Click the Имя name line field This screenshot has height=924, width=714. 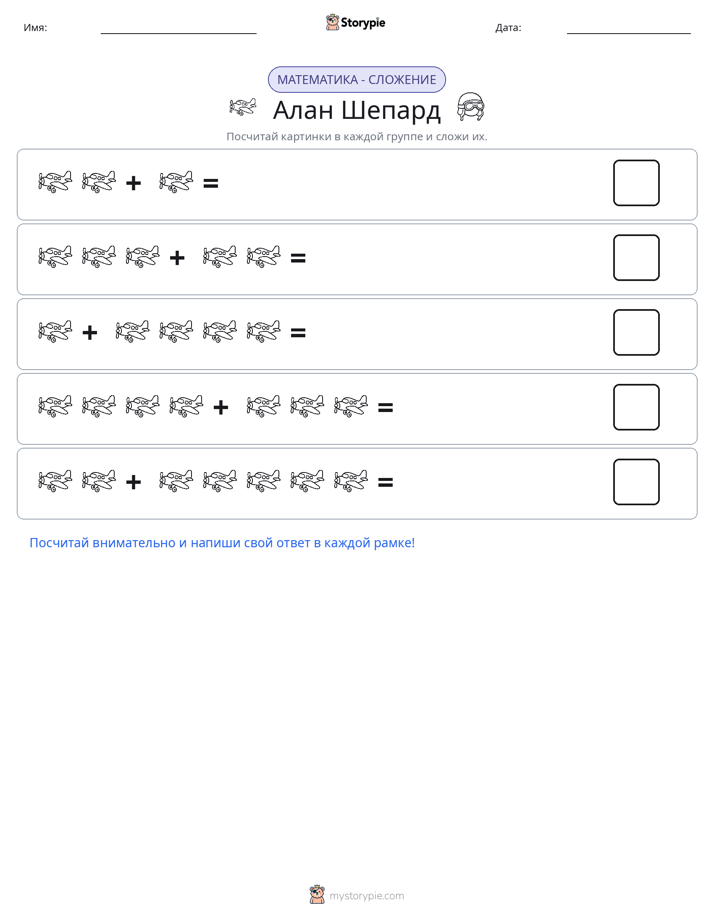178,28
